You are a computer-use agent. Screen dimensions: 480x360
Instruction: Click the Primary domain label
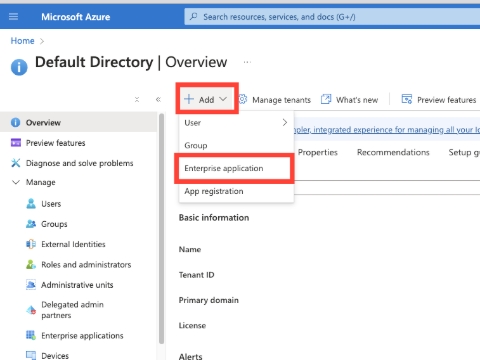tap(209, 300)
